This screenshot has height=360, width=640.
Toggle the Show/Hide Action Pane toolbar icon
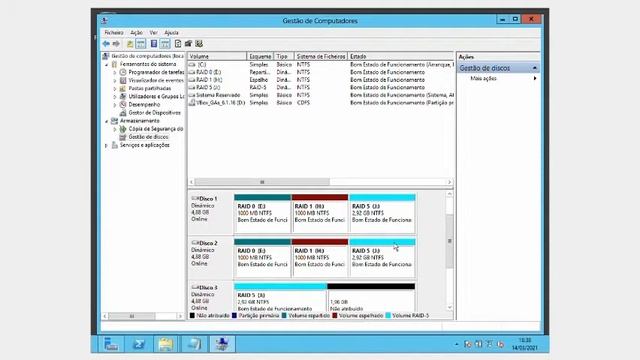point(165,44)
